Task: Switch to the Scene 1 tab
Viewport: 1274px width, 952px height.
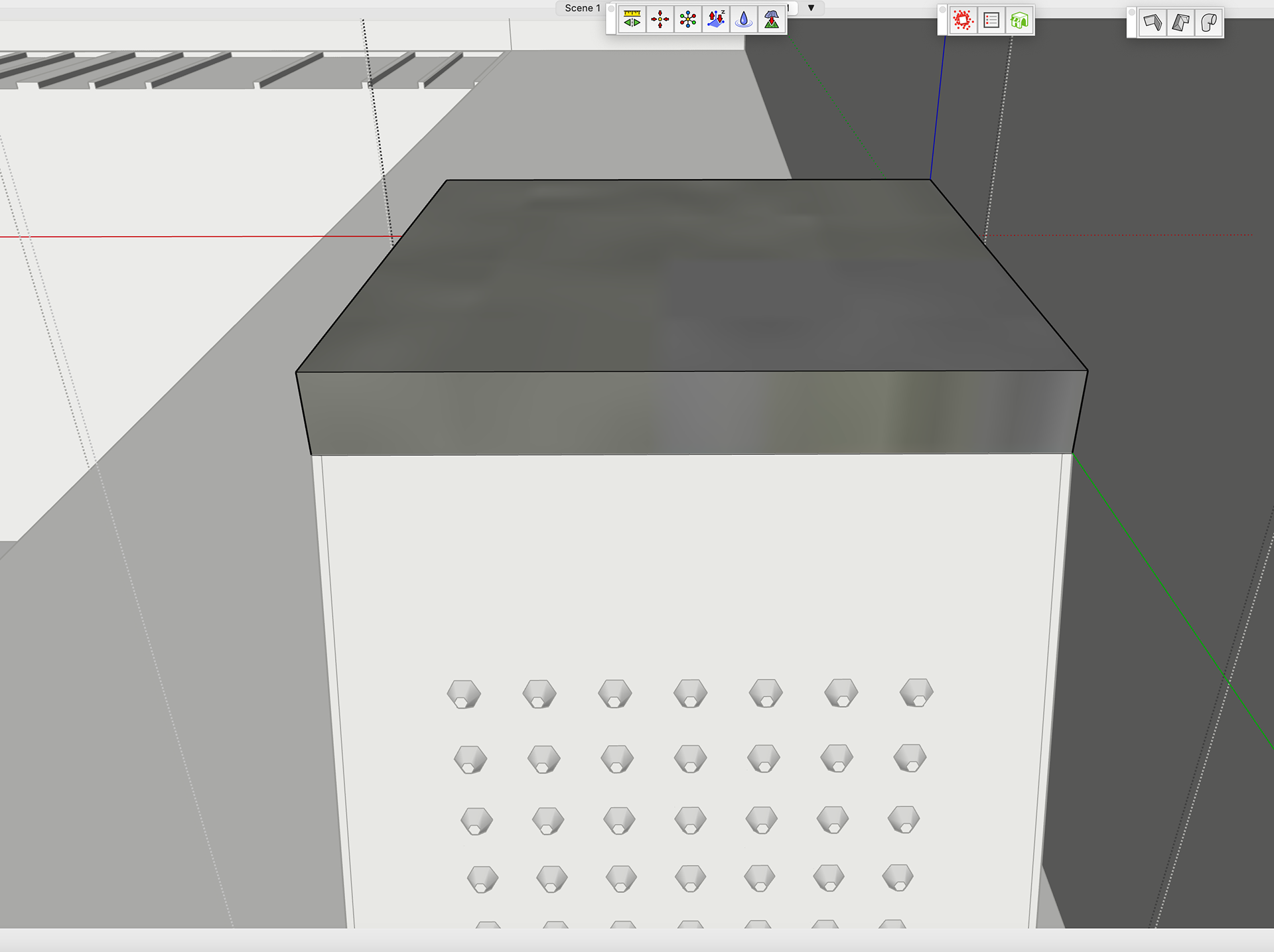Action: pos(582,8)
